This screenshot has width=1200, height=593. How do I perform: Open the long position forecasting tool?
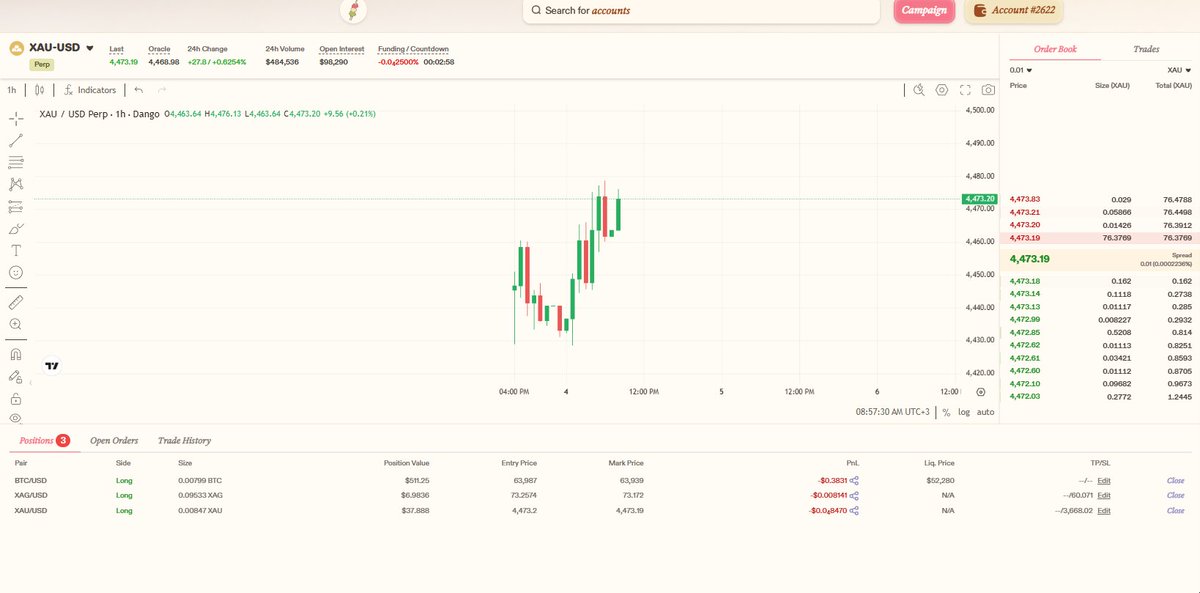pos(16,207)
